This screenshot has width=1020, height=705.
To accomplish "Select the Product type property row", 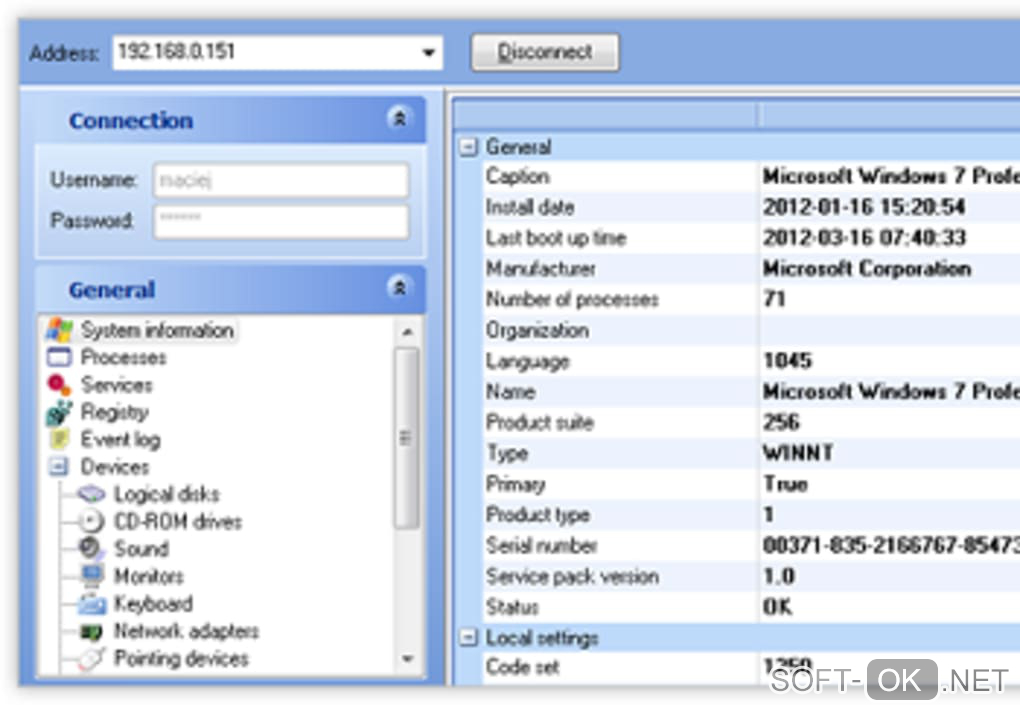I will [x=751, y=514].
